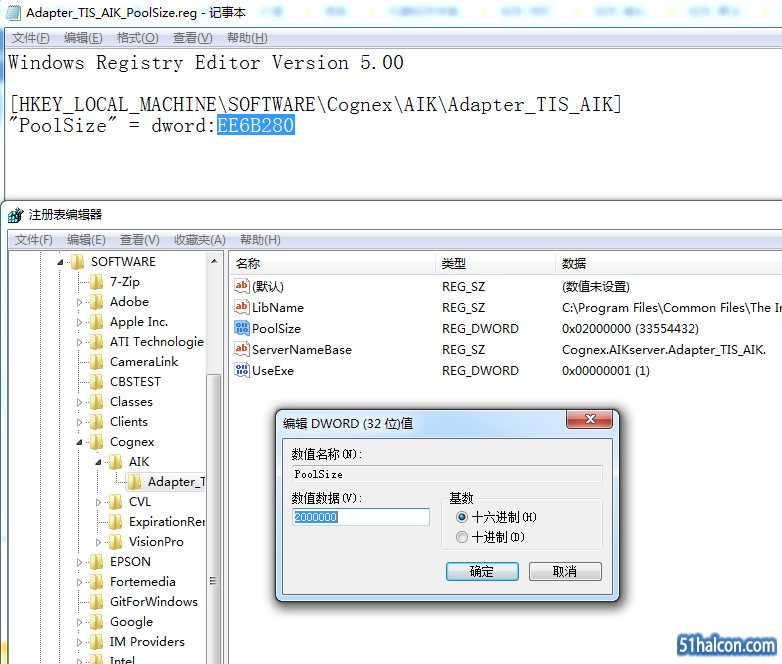The width and height of the screenshot is (782, 664).
Task: Click the 确定 button
Action: tap(482, 571)
